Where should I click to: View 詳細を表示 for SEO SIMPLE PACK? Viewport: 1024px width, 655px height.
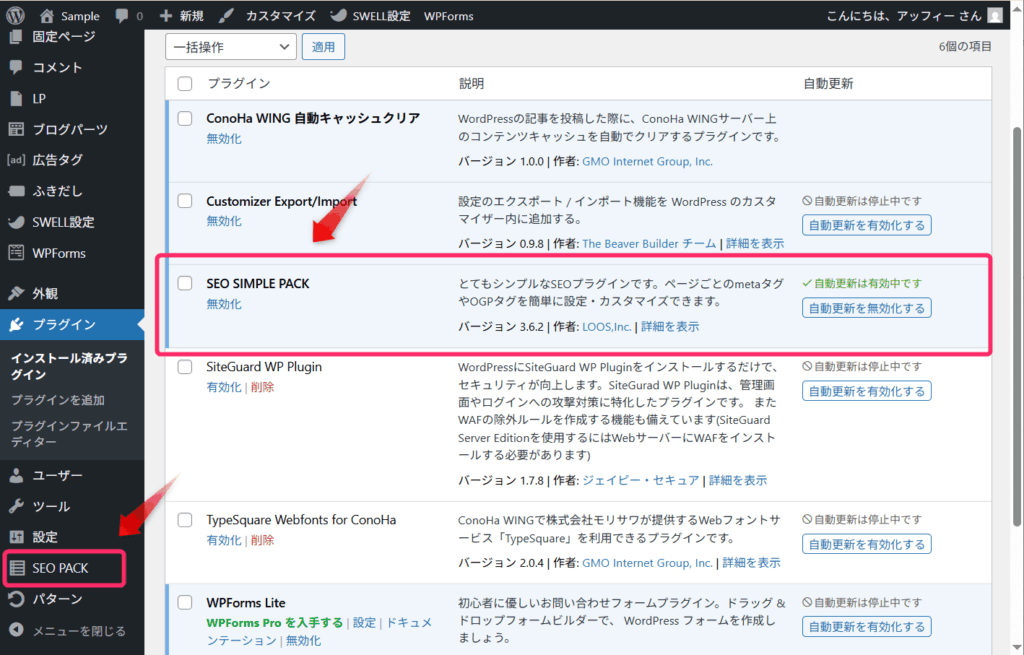[x=670, y=327]
